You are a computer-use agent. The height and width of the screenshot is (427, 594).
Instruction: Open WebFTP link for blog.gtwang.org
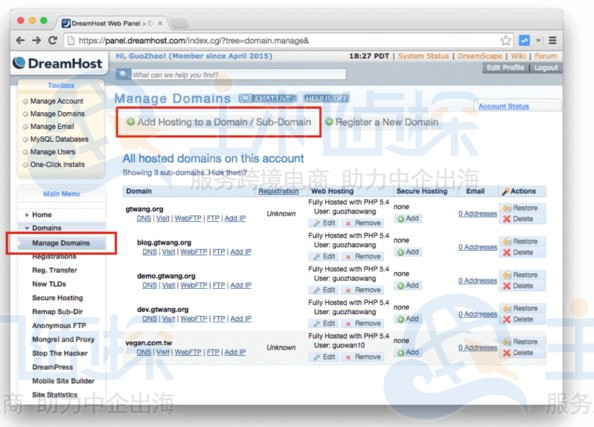point(194,252)
